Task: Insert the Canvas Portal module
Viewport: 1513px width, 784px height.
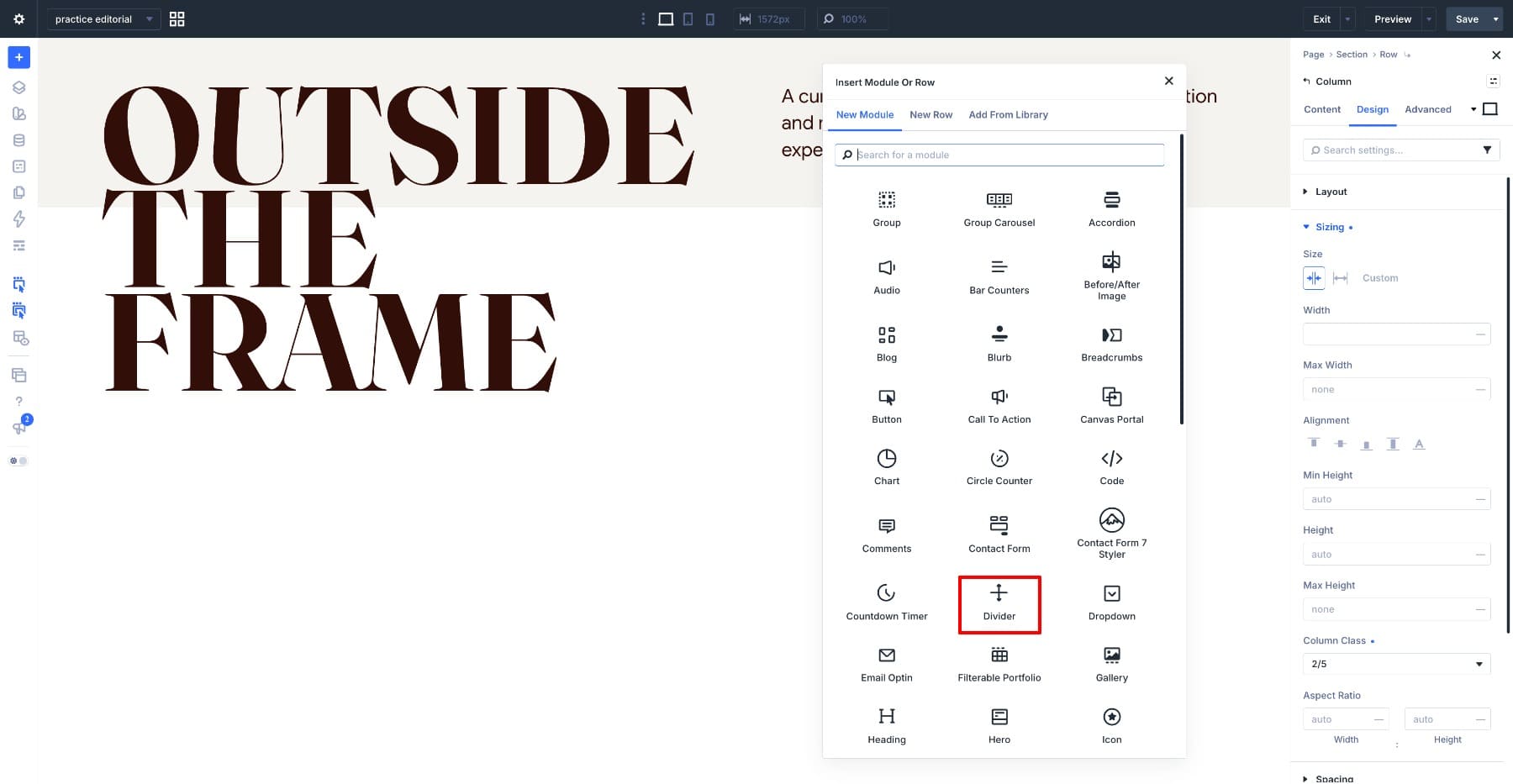Action: (x=1111, y=406)
